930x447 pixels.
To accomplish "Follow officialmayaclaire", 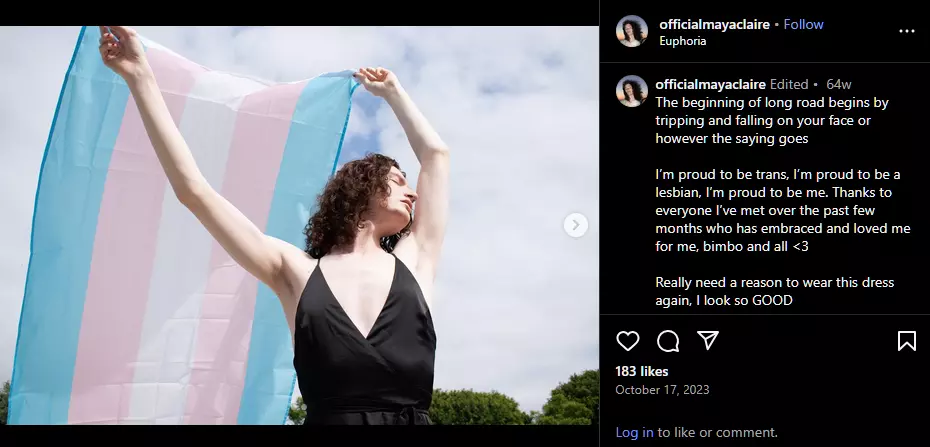I will tap(803, 24).
